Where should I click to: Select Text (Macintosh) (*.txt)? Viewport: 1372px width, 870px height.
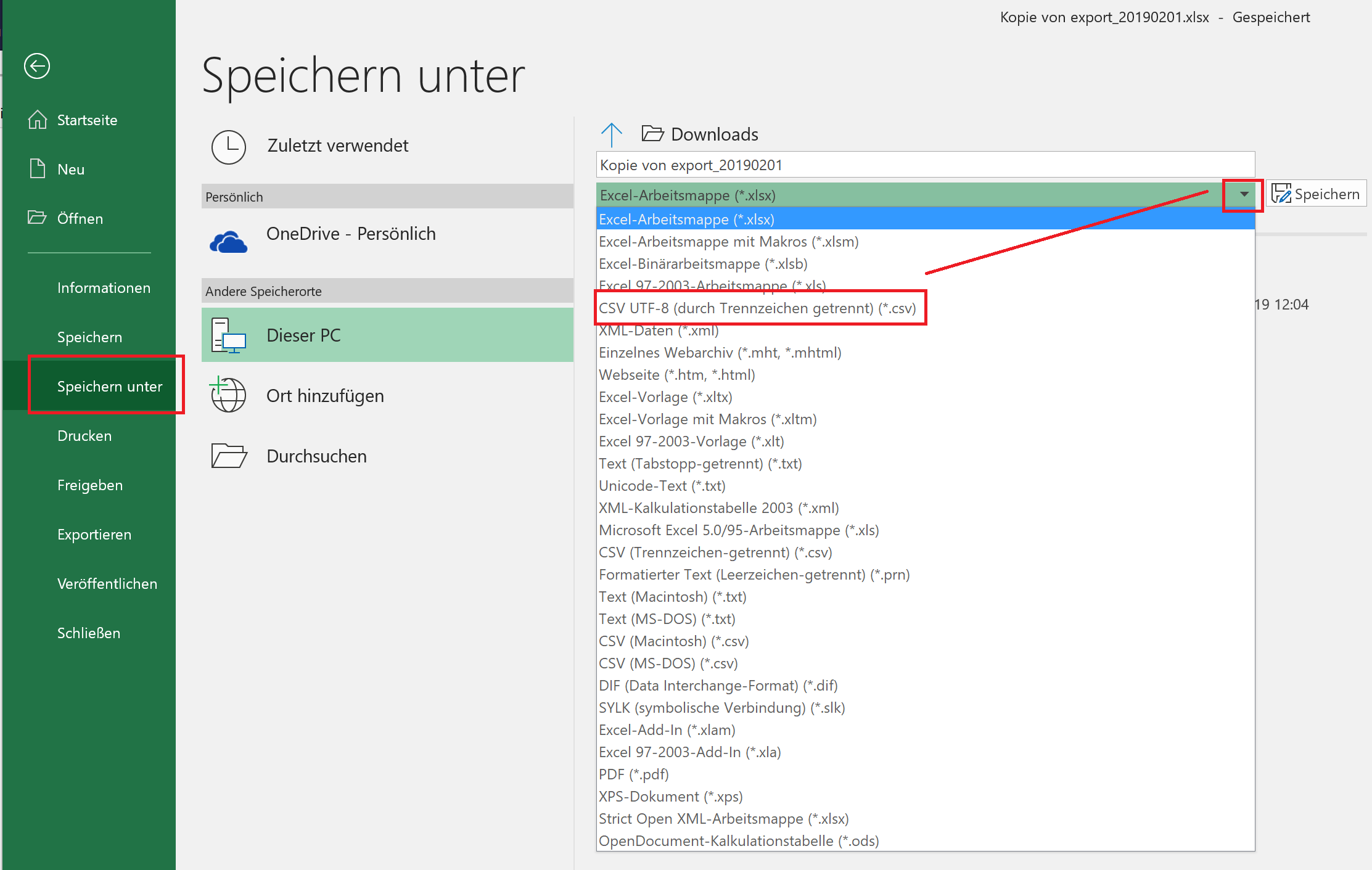[x=925, y=597]
